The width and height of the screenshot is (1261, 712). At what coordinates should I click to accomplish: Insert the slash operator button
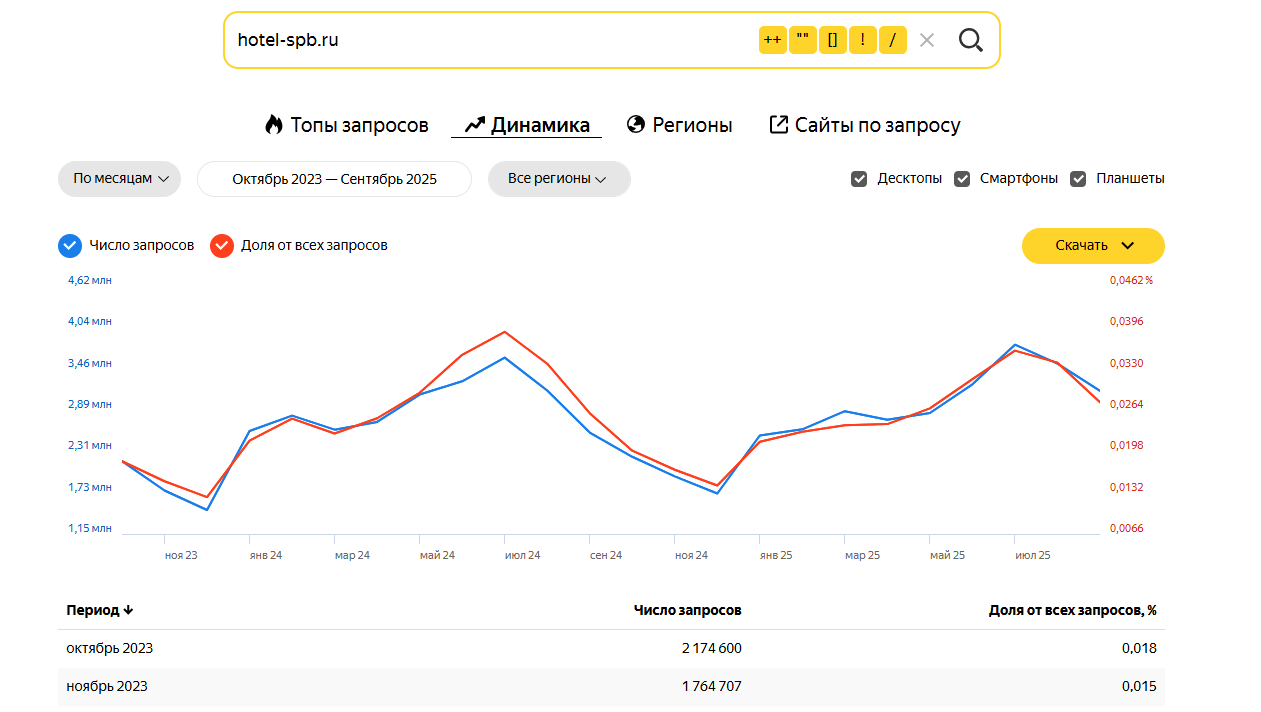[x=892, y=40]
